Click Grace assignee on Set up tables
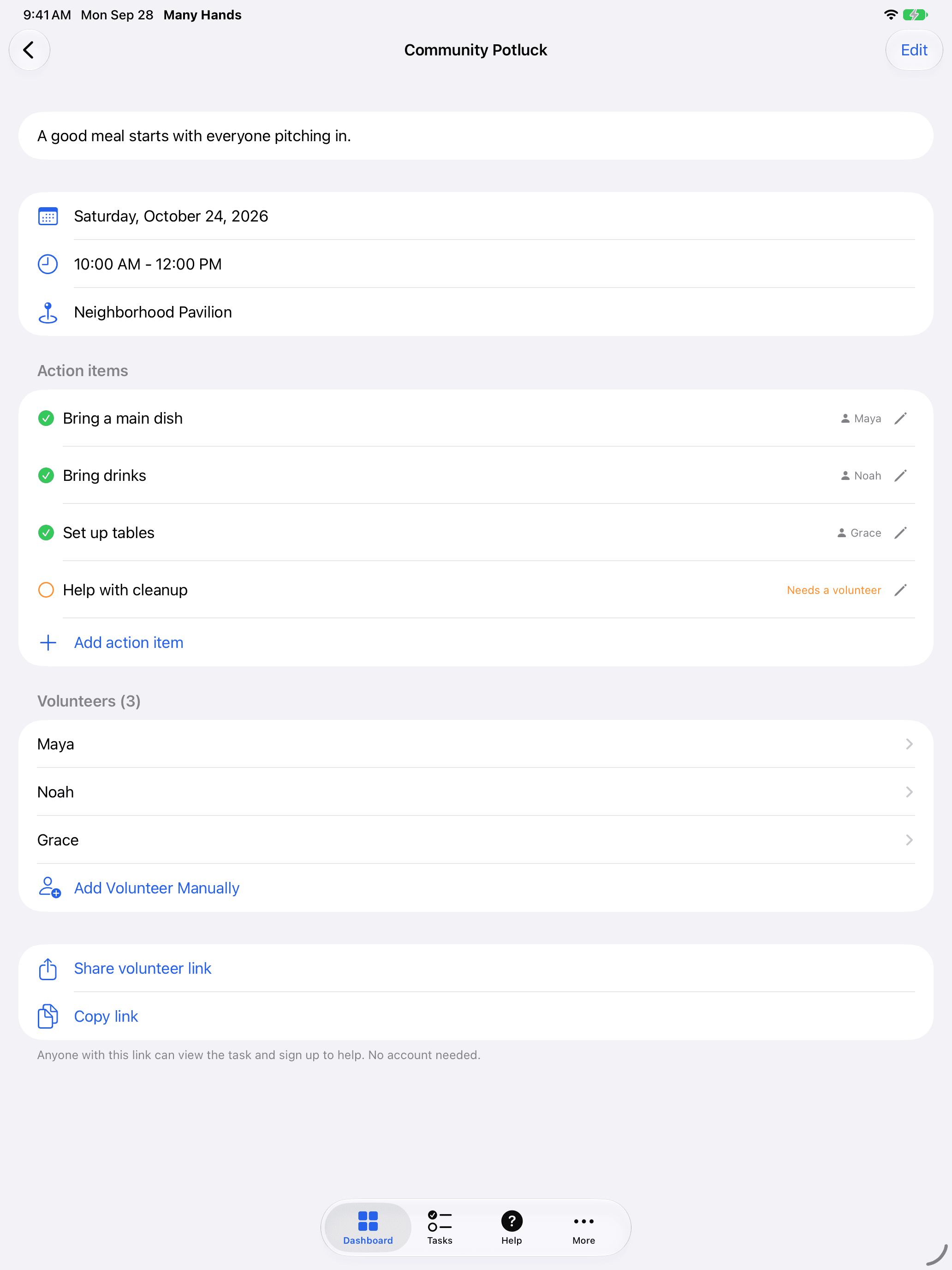The image size is (952, 1270). [859, 533]
